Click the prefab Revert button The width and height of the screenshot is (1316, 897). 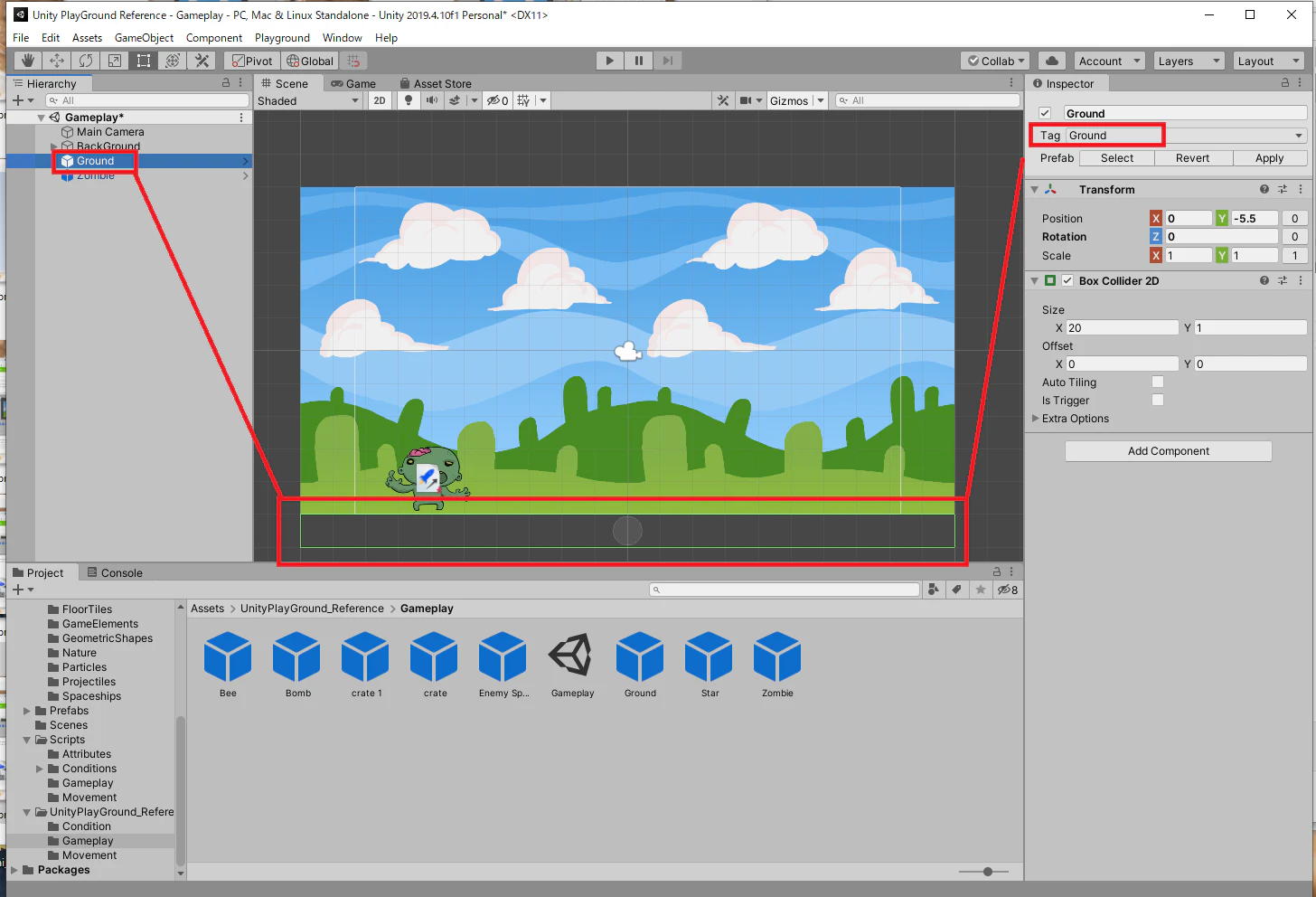point(1192,158)
